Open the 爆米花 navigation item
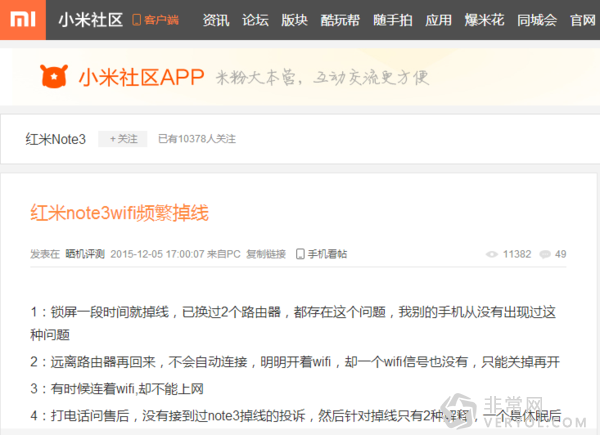 pos(483,20)
